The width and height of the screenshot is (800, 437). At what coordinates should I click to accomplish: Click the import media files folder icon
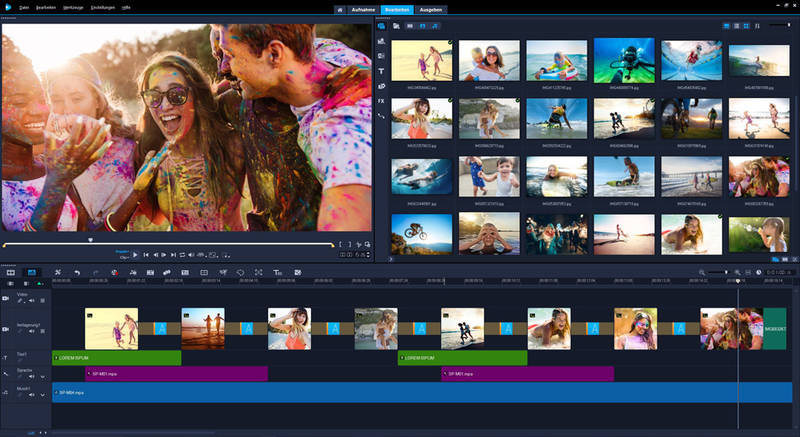point(396,26)
